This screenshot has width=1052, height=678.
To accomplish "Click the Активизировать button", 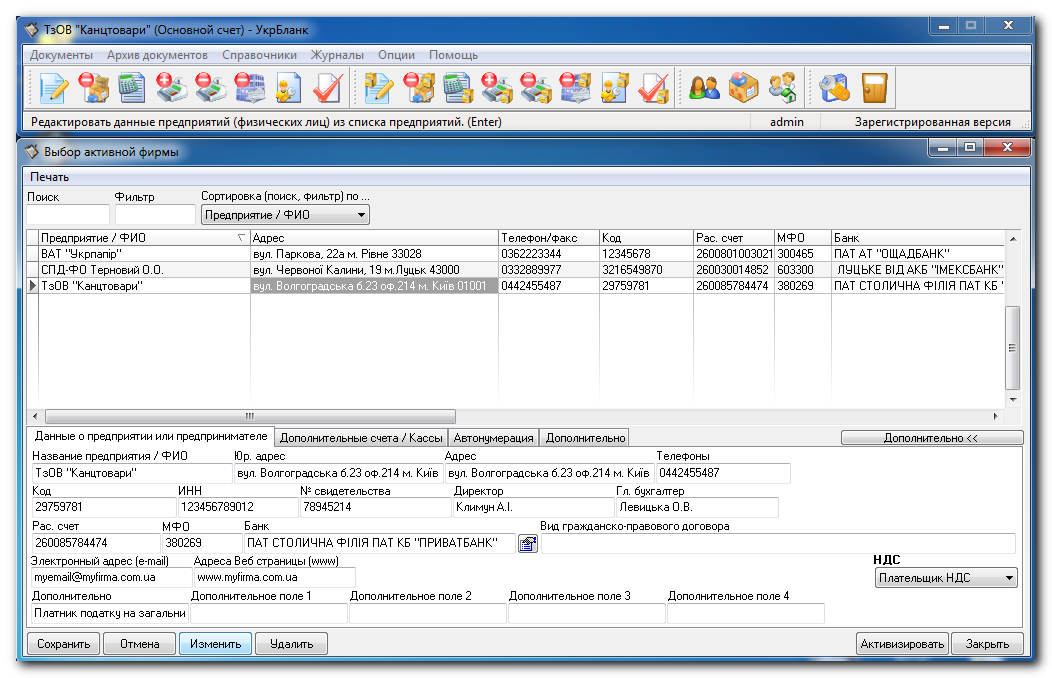I will pos(902,644).
